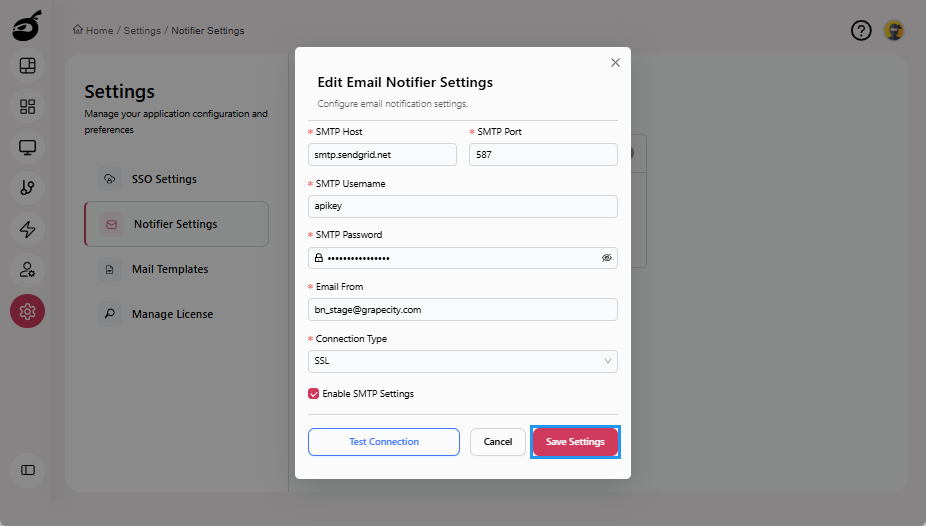Click the Enable SMTP Settings label
The width and height of the screenshot is (926, 526).
coord(368,394)
